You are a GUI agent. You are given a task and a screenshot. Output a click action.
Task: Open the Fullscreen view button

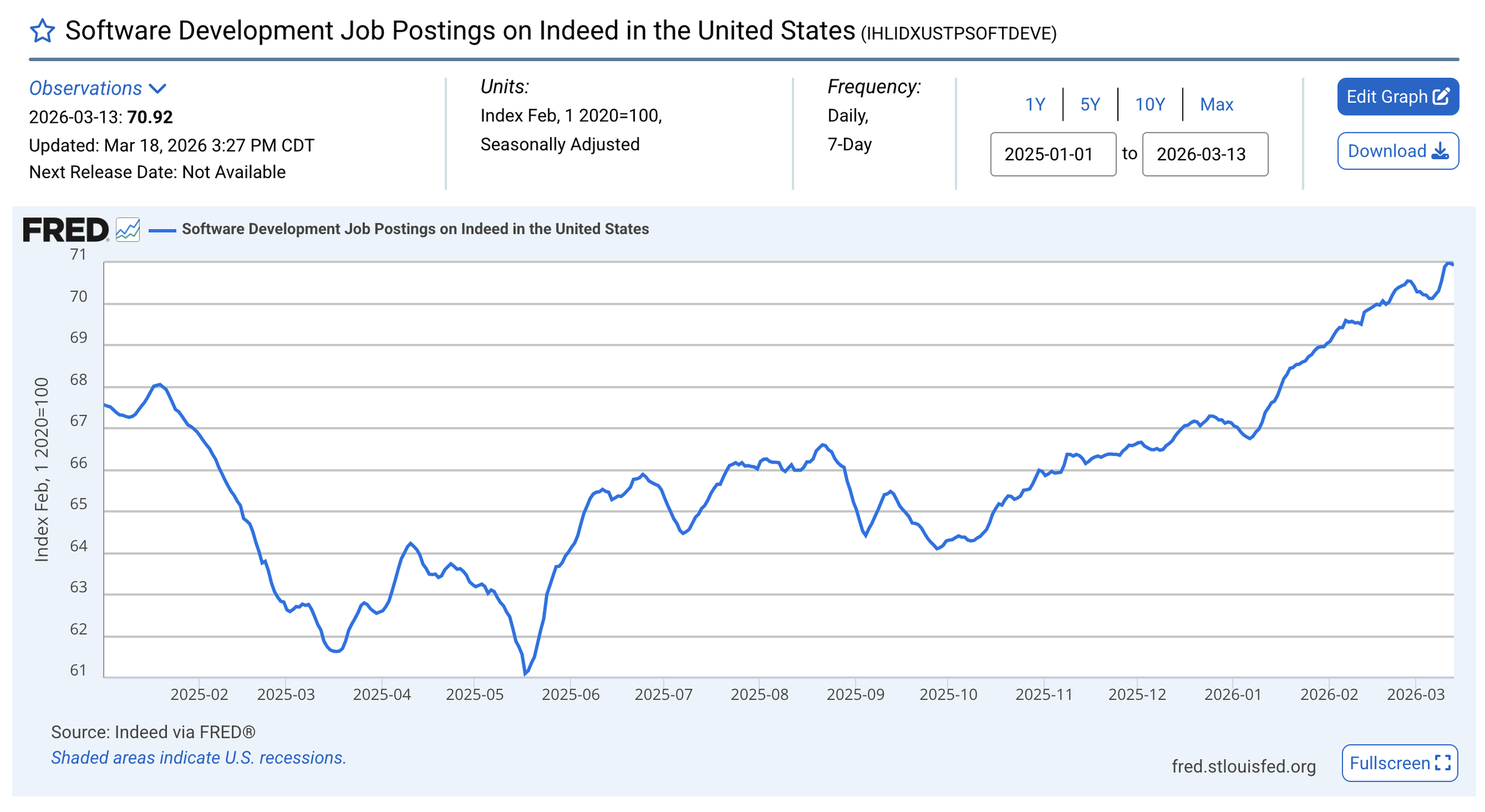(x=1390, y=763)
